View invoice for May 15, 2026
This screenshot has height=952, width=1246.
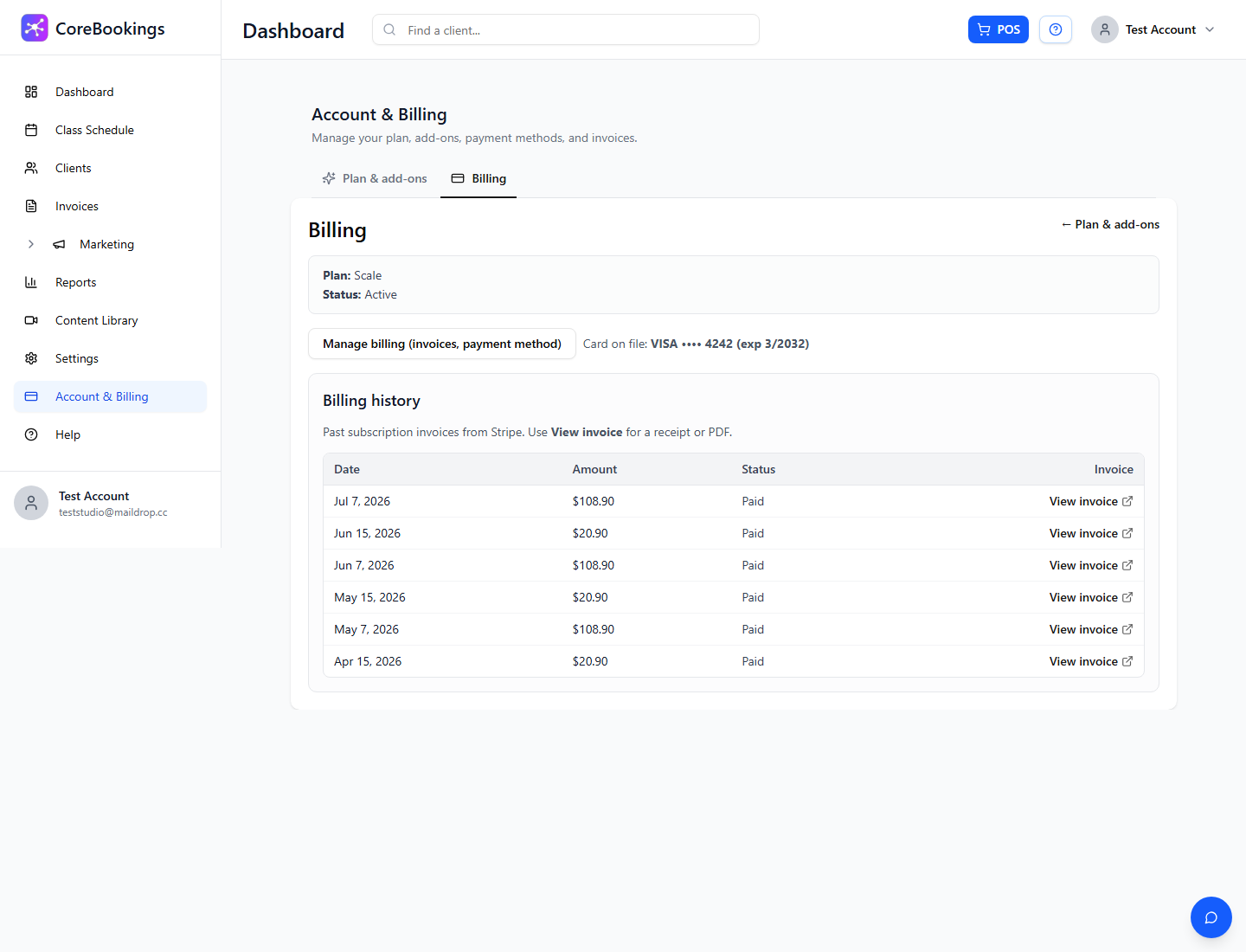(1091, 597)
